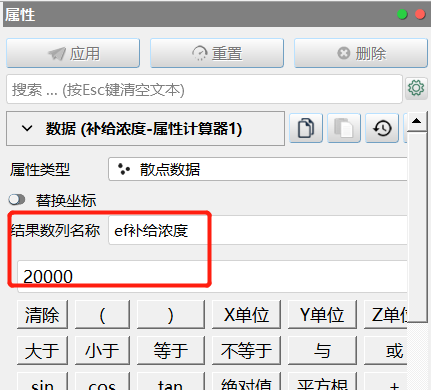This screenshot has height=390, width=431.
Task: Click scrollbar up arrow
Action: point(417,121)
